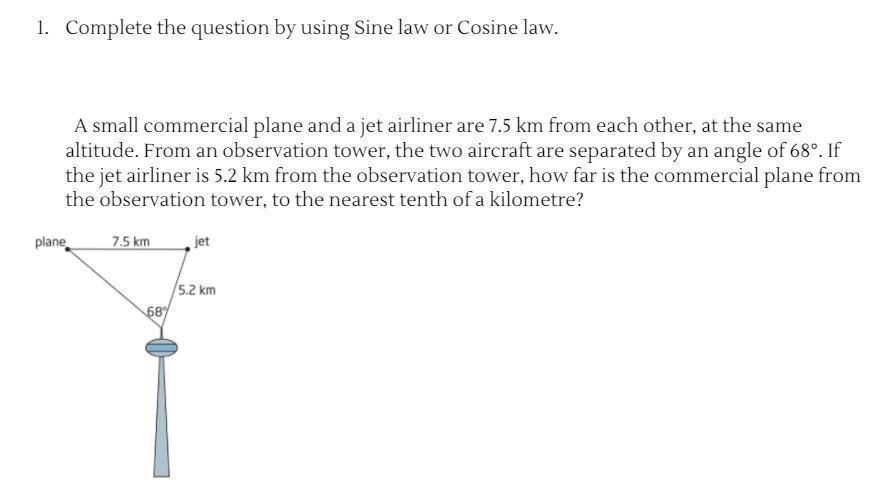The image size is (874, 487).
Task: Click the word 'Complete' in the heading
Action: (x=109, y=28)
